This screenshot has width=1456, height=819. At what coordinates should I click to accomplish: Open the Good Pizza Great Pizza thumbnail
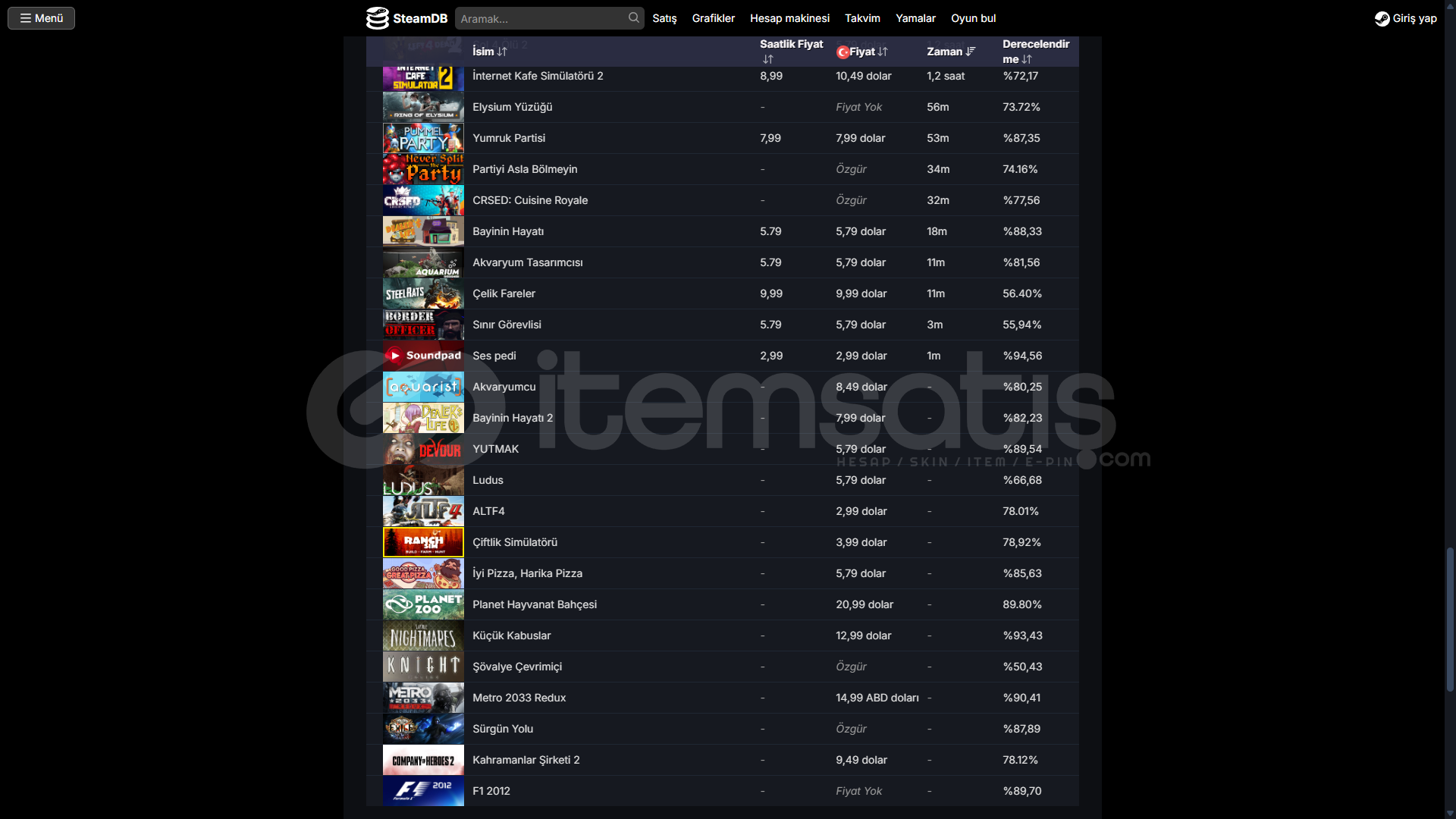point(423,573)
